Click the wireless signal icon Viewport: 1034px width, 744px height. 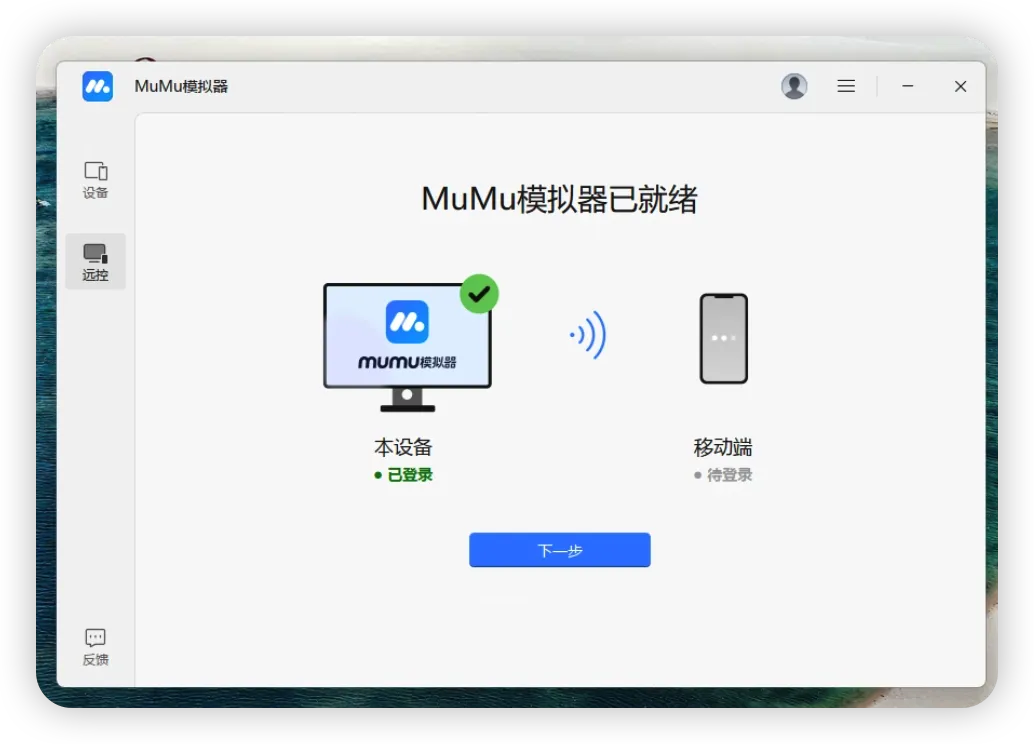coord(588,335)
